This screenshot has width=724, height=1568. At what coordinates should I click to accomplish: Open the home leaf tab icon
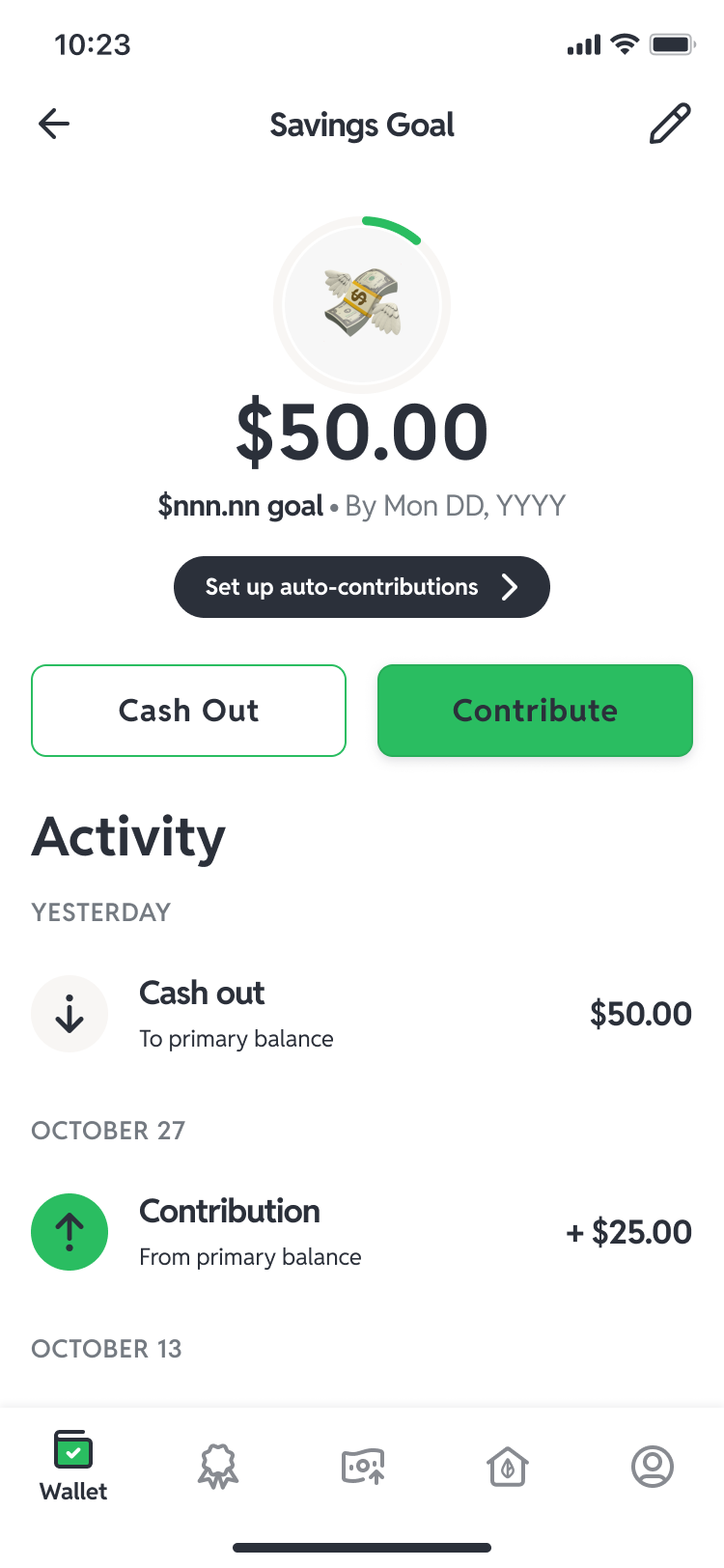(508, 1467)
